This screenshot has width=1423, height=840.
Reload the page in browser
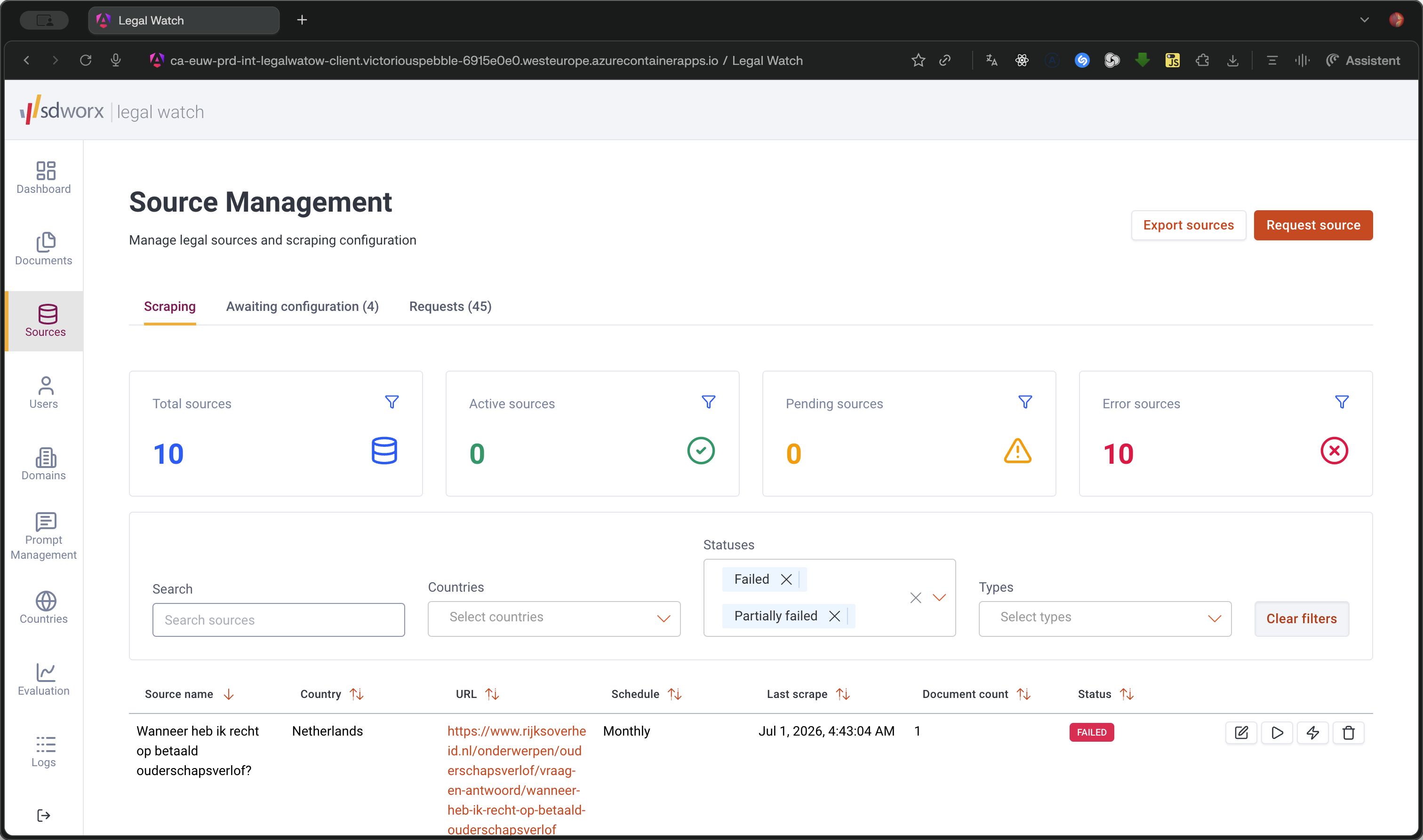pyautogui.click(x=86, y=60)
